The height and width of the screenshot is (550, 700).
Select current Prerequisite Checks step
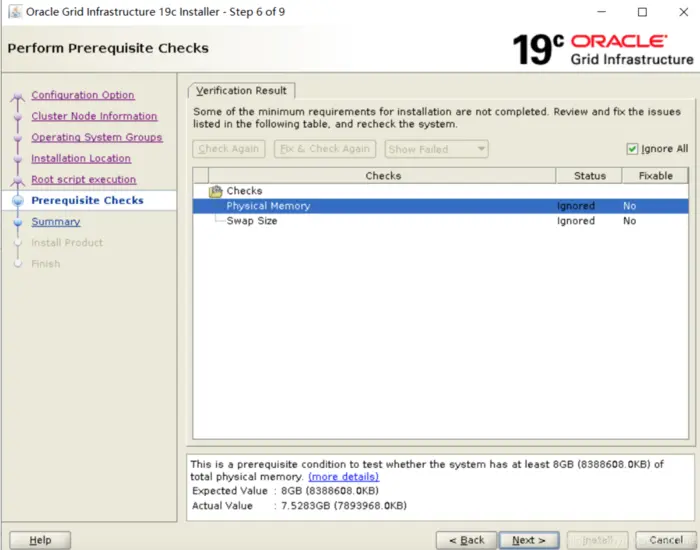tap(88, 200)
